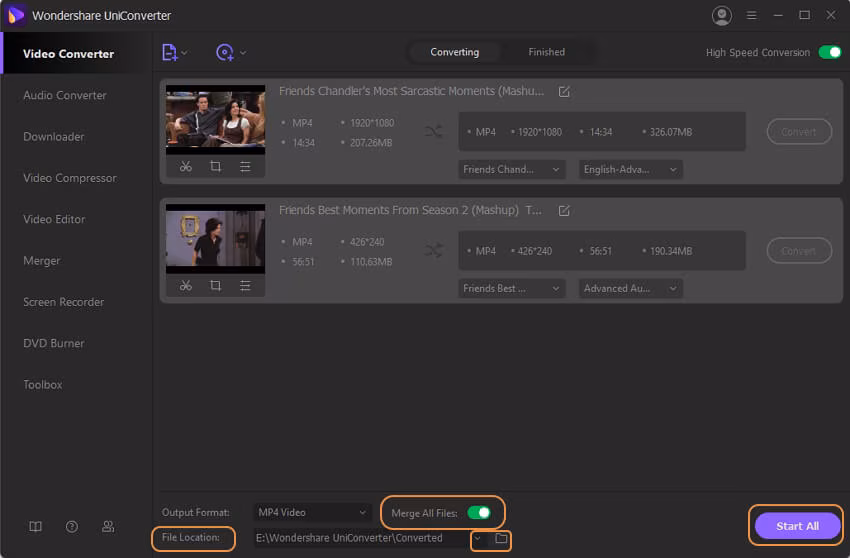Rename the Chandler's Most Sarcastic Moments file
This screenshot has height=558, width=850.
tap(564, 92)
